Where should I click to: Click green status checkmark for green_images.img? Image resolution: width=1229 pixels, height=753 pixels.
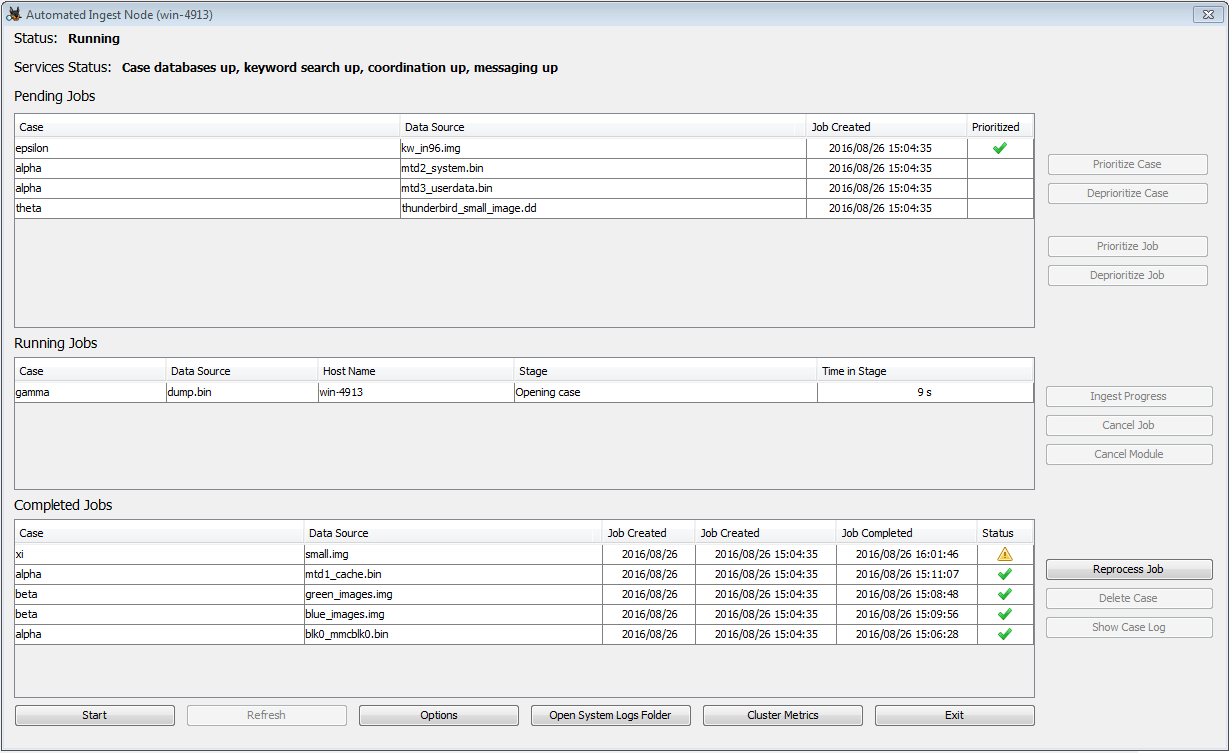1004,594
